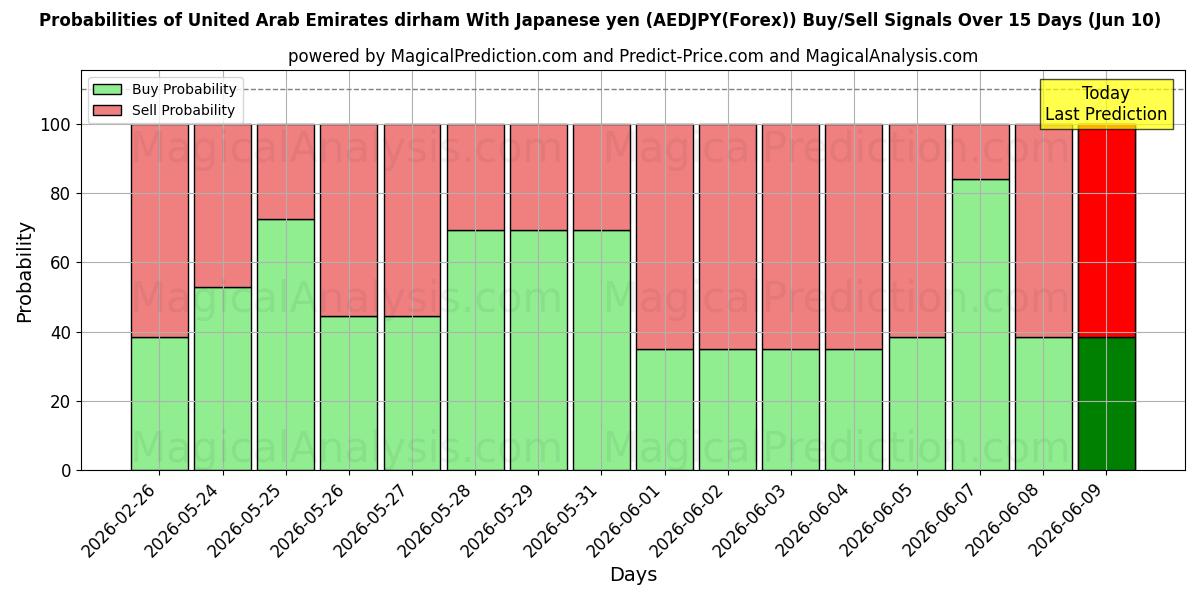
Task: Click the y-axis tick value 60
Action: coord(63,263)
